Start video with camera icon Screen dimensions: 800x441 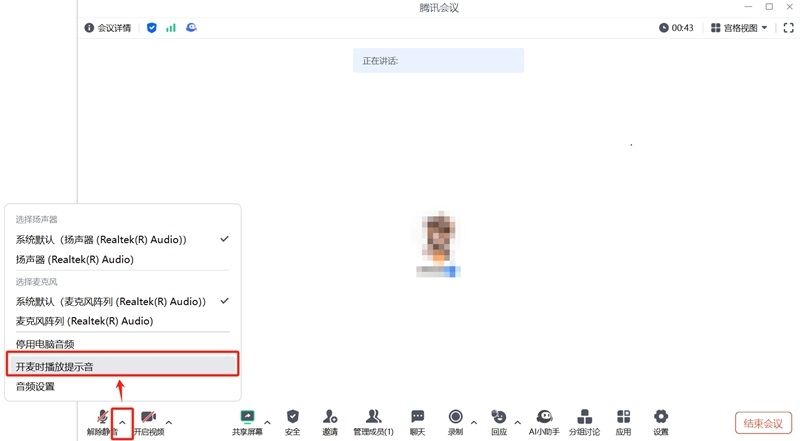(148, 422)
